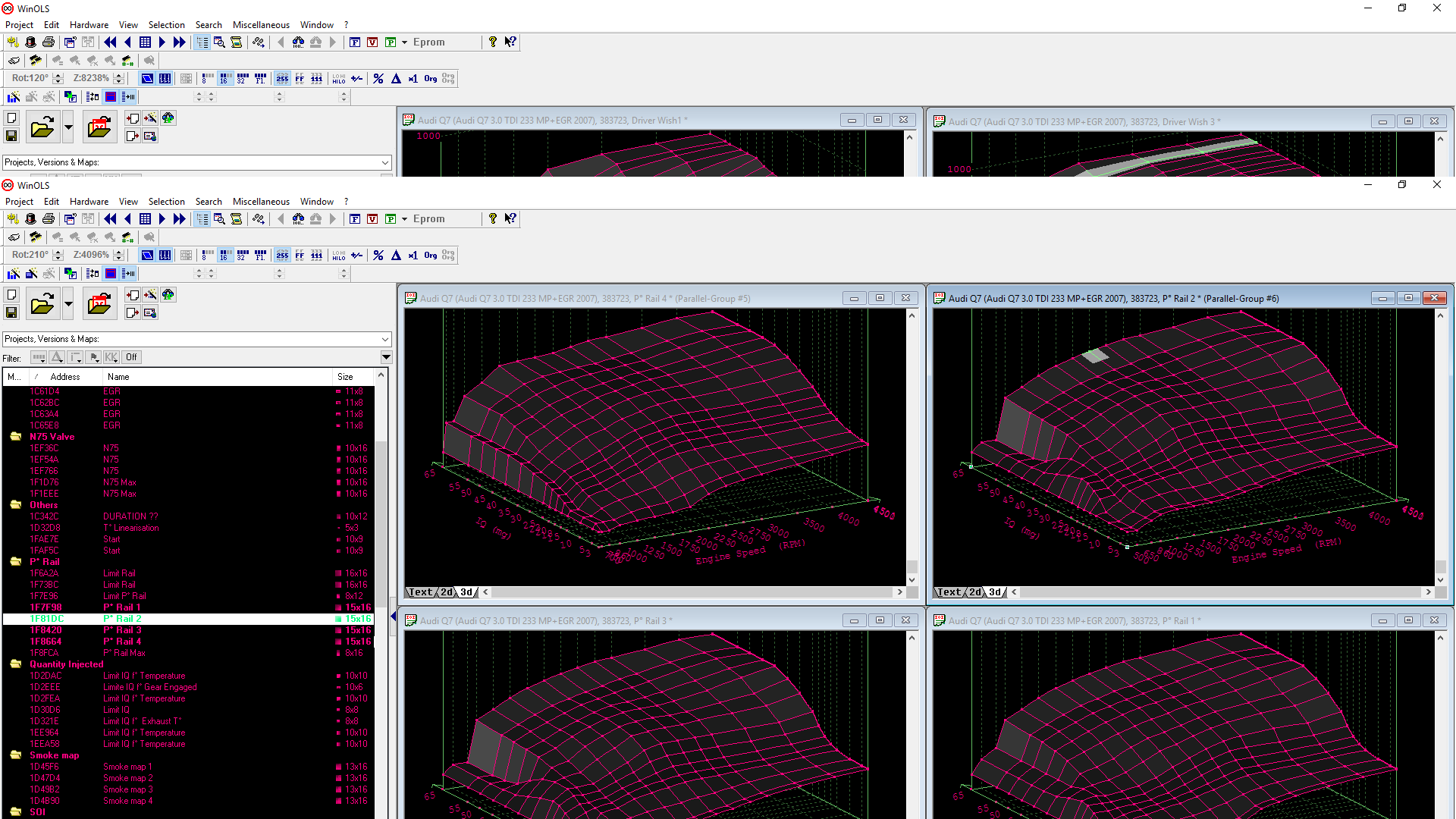
Task: Click the Off filter button
Action: click(x=131, y=357)
